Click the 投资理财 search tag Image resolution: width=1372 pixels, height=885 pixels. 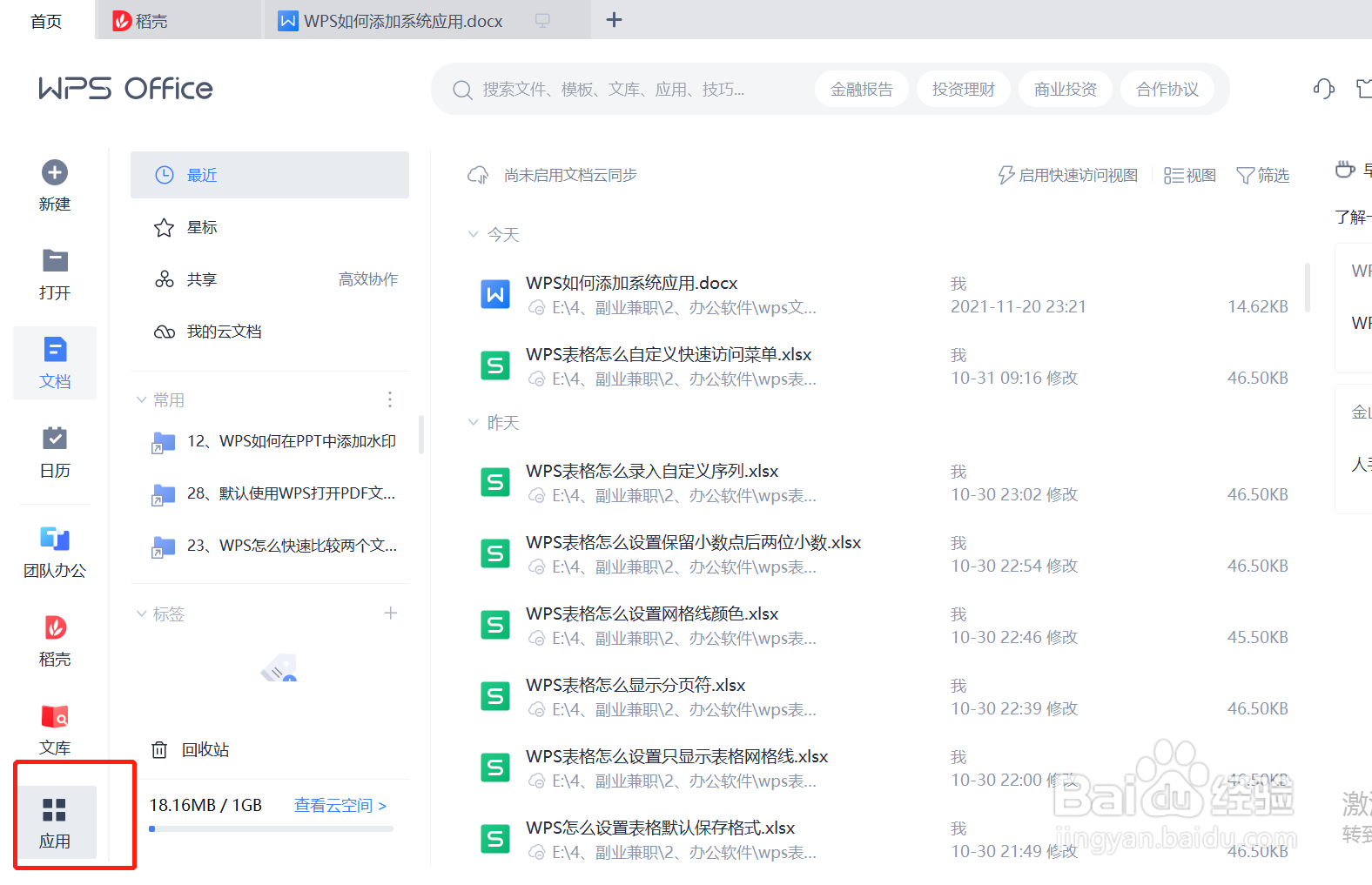pyautogui.click(x=964, y=89)
